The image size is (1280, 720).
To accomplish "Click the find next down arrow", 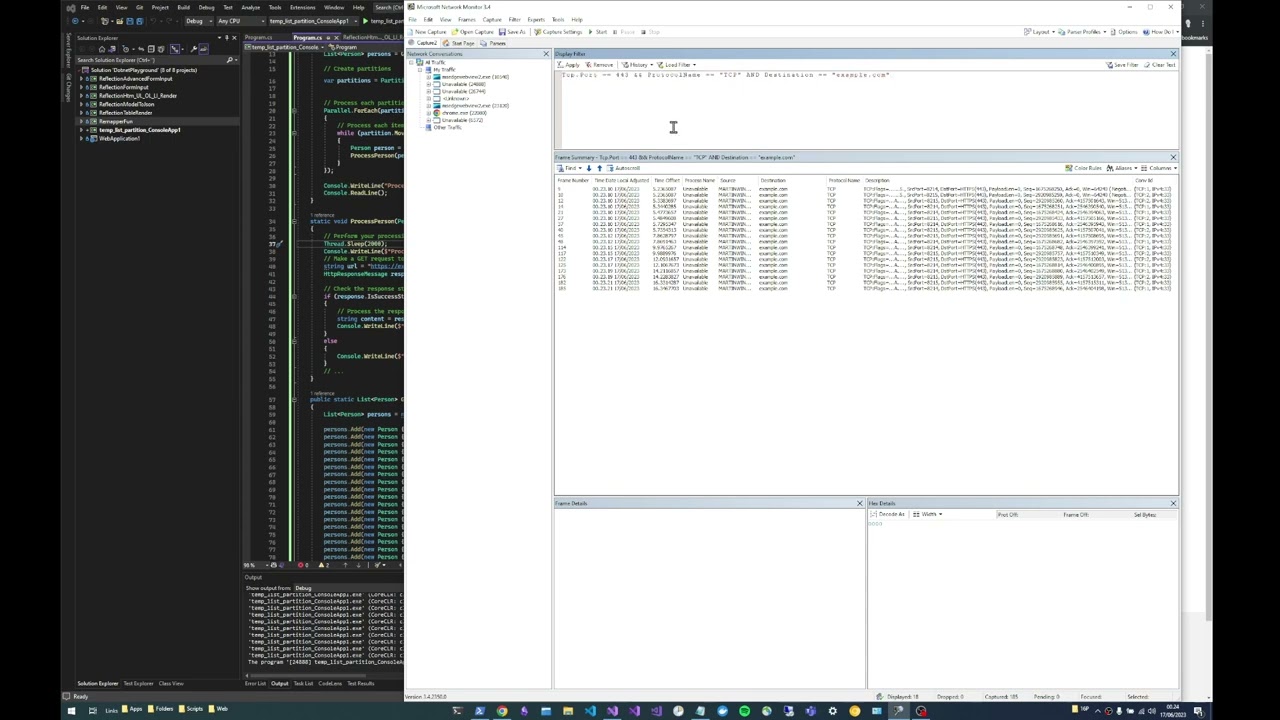I will [589, 168].
